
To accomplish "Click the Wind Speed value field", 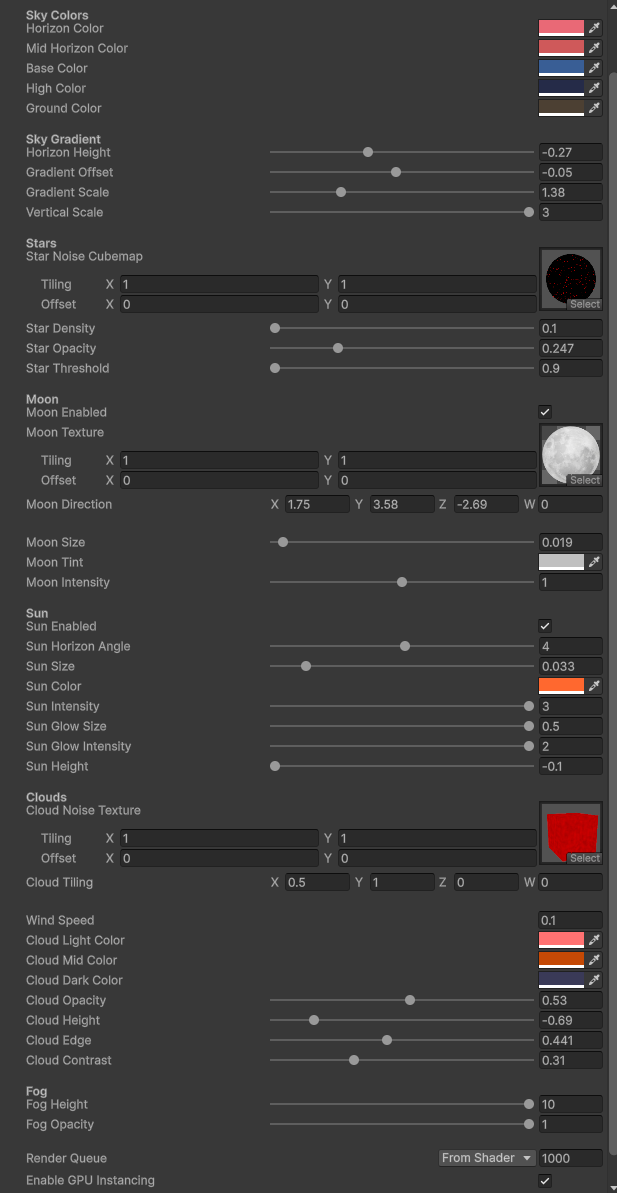I will 570,920.
